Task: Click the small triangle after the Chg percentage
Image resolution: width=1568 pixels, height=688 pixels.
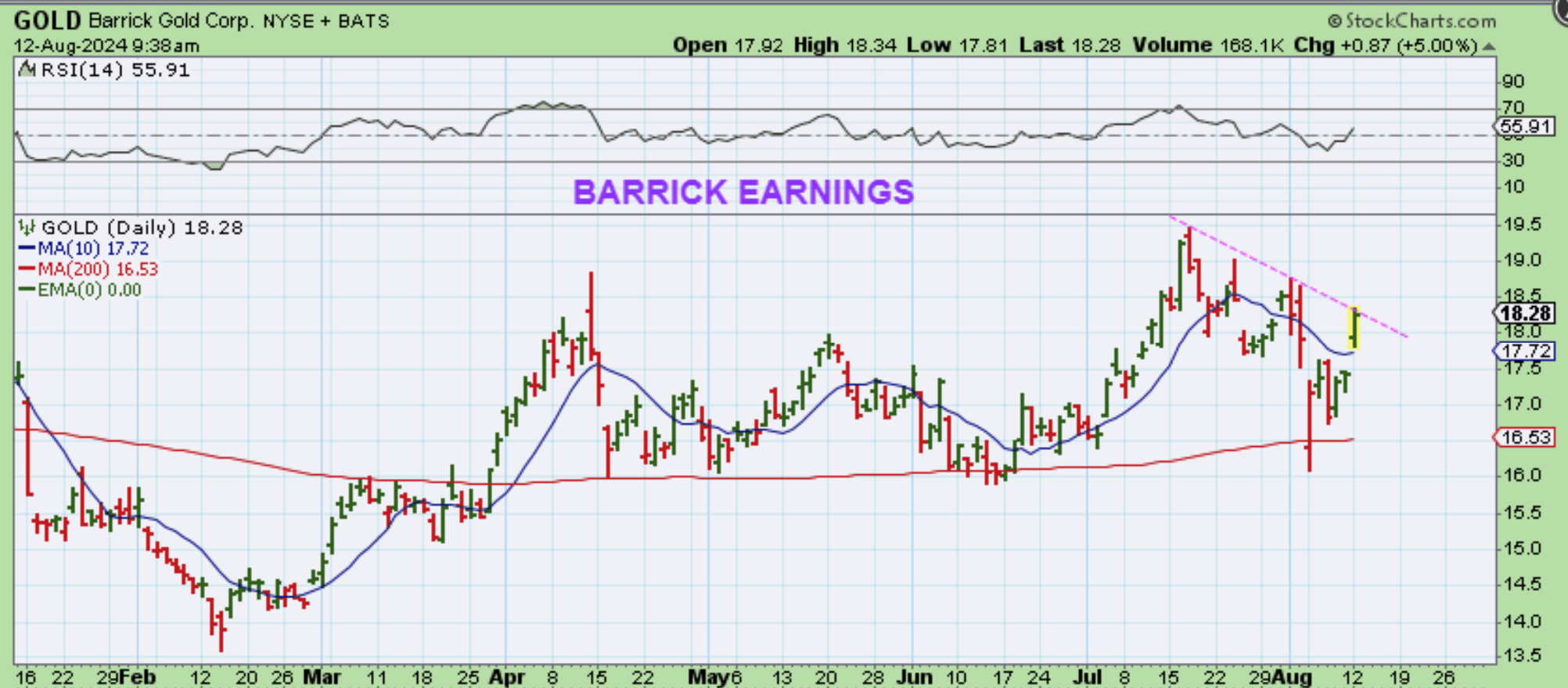Action: pyautogui.click(x=1489, y=46)
